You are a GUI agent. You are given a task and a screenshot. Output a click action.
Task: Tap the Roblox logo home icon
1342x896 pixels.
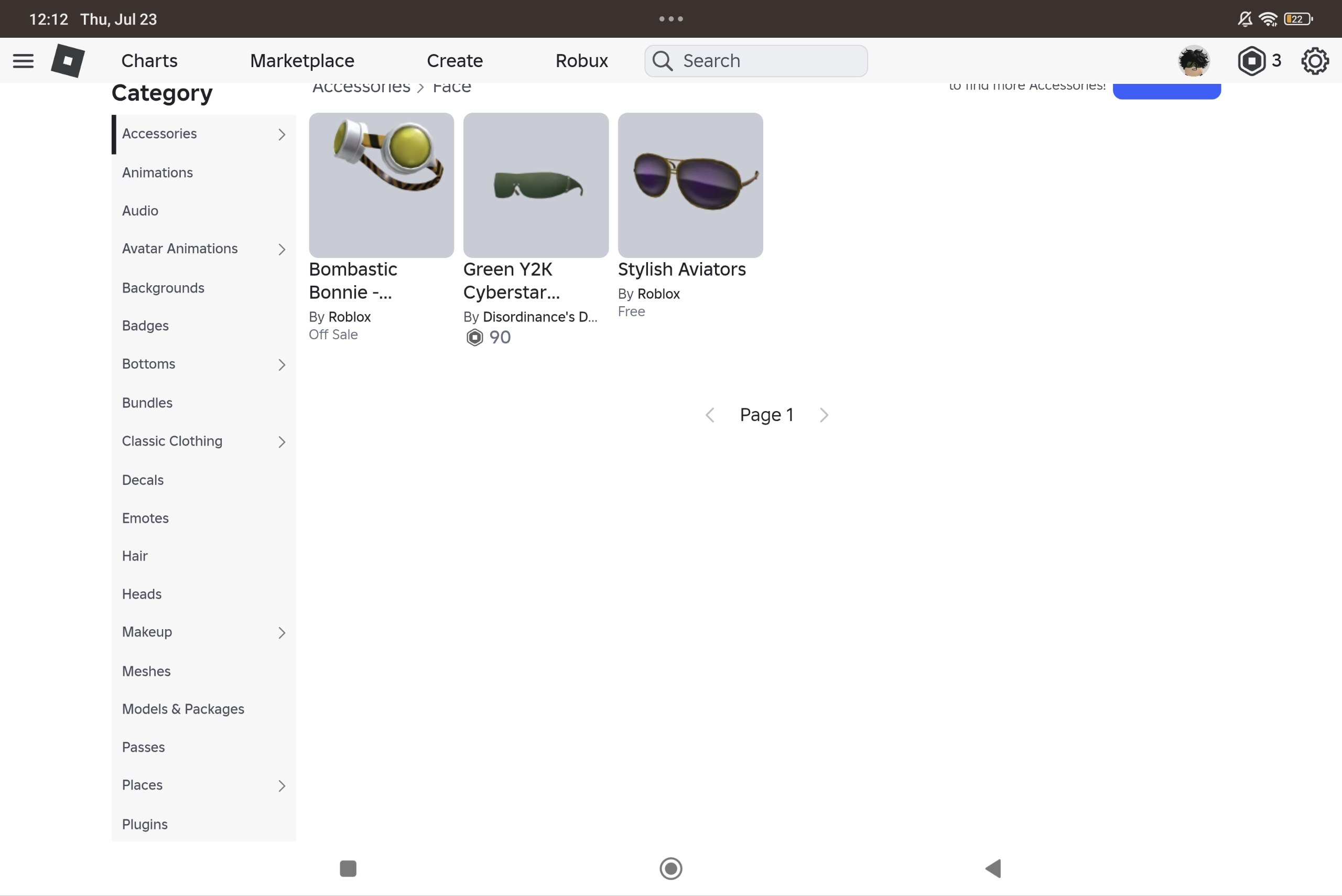pyautogui.click(x=68, y=61)
